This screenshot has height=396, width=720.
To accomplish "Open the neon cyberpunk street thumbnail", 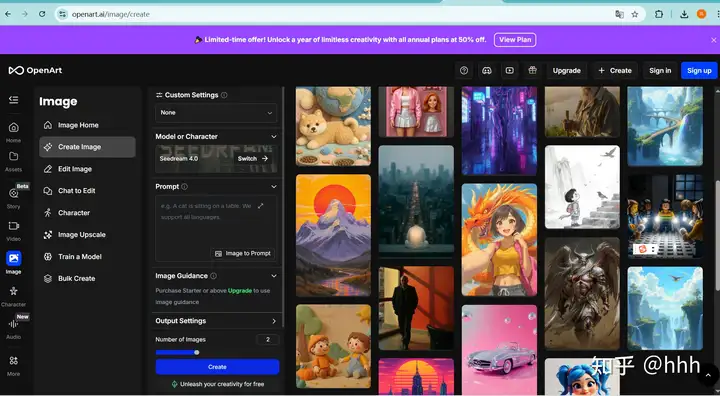I will (x=499, y=131).
